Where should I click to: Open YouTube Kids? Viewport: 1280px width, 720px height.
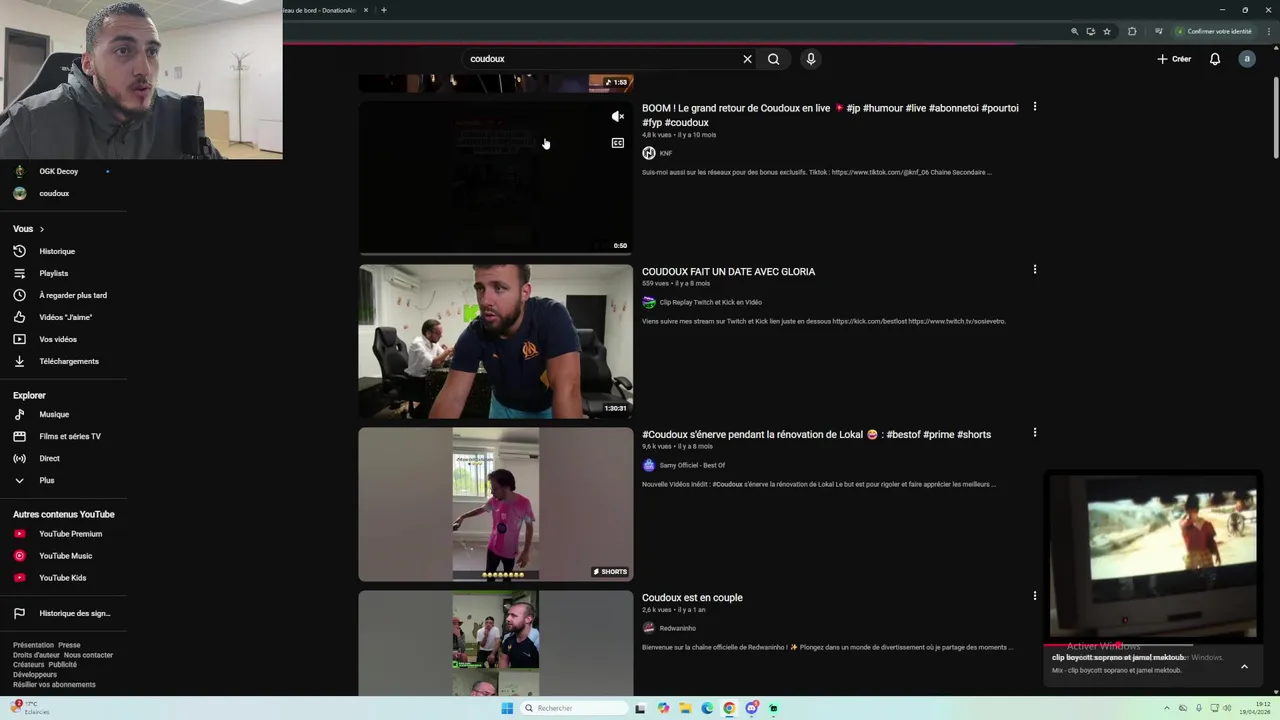click(x=63, y=578)
